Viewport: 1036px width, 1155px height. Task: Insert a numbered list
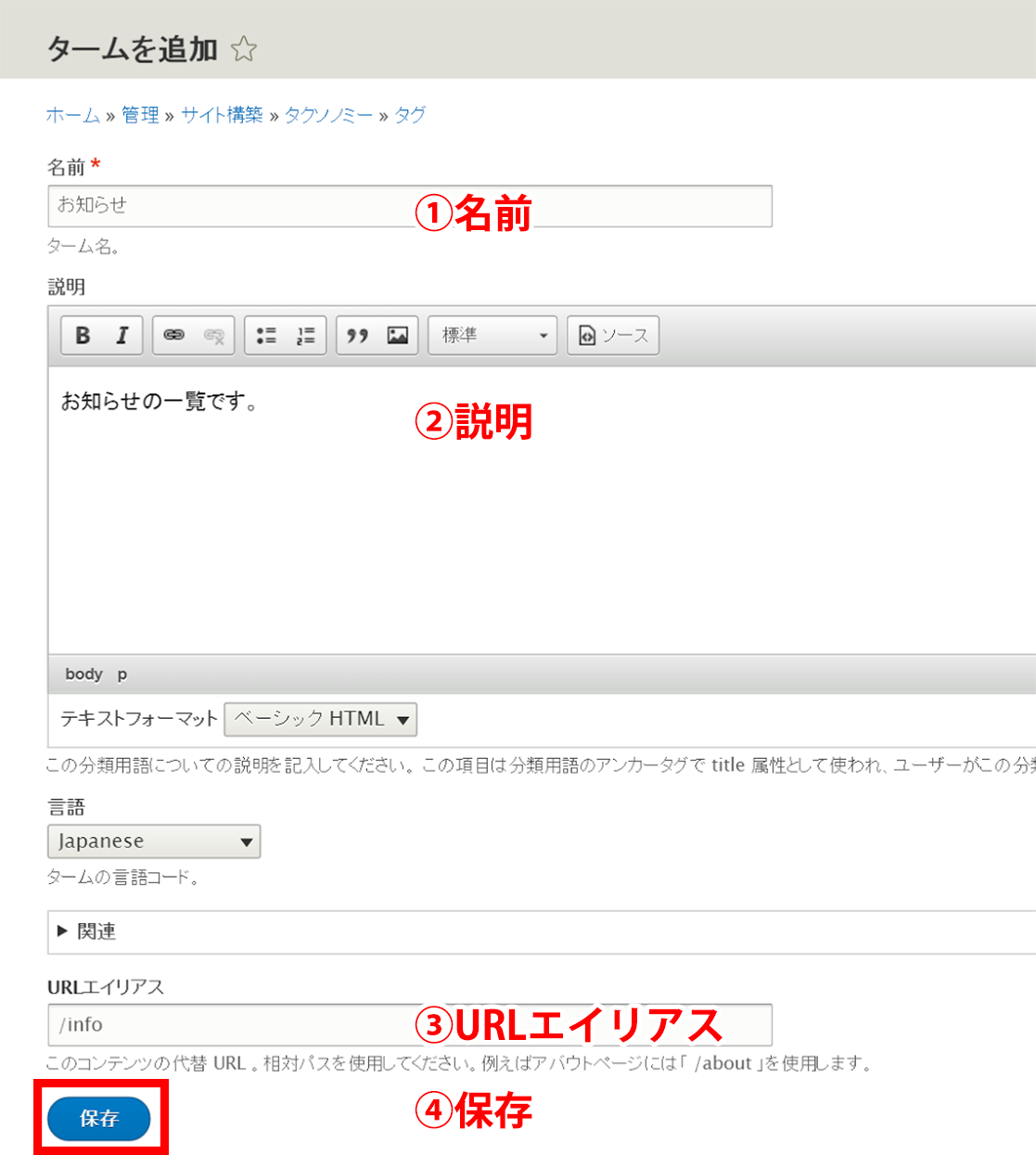(x=305, y=335)
